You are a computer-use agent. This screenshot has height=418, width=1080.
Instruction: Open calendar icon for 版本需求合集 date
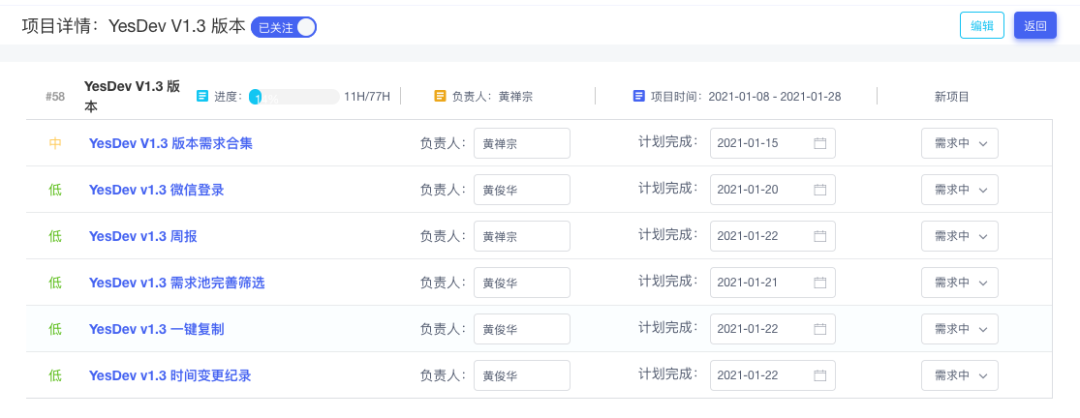click(x=820, y=143)
